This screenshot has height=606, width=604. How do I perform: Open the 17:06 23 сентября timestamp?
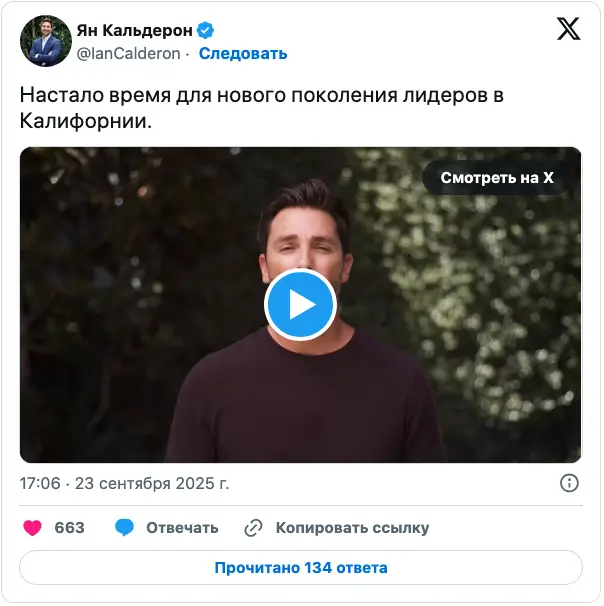point(124,483)
